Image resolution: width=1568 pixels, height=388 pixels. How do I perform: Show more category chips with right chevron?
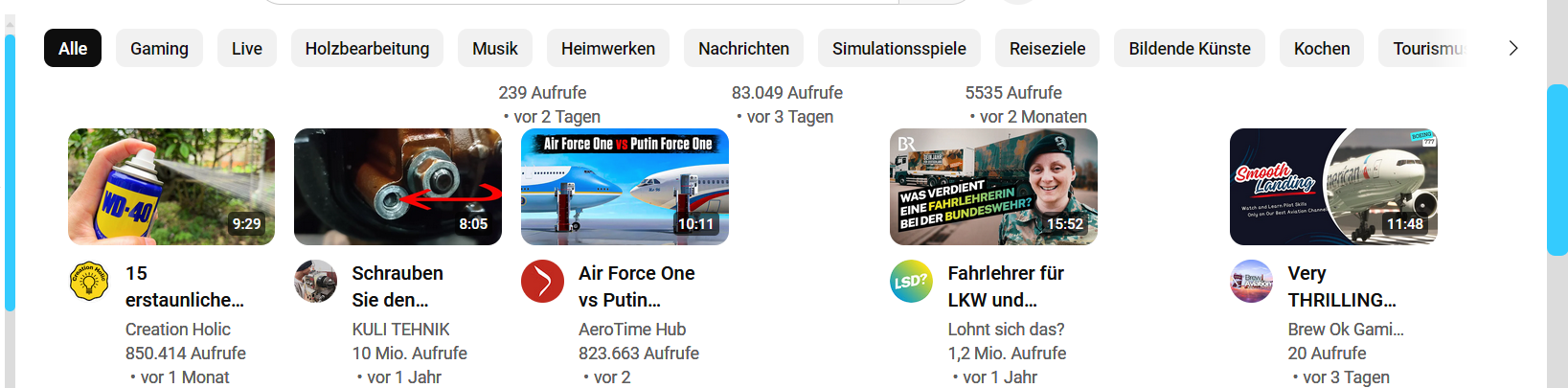pyautogui.click(x=1513, y=48)
